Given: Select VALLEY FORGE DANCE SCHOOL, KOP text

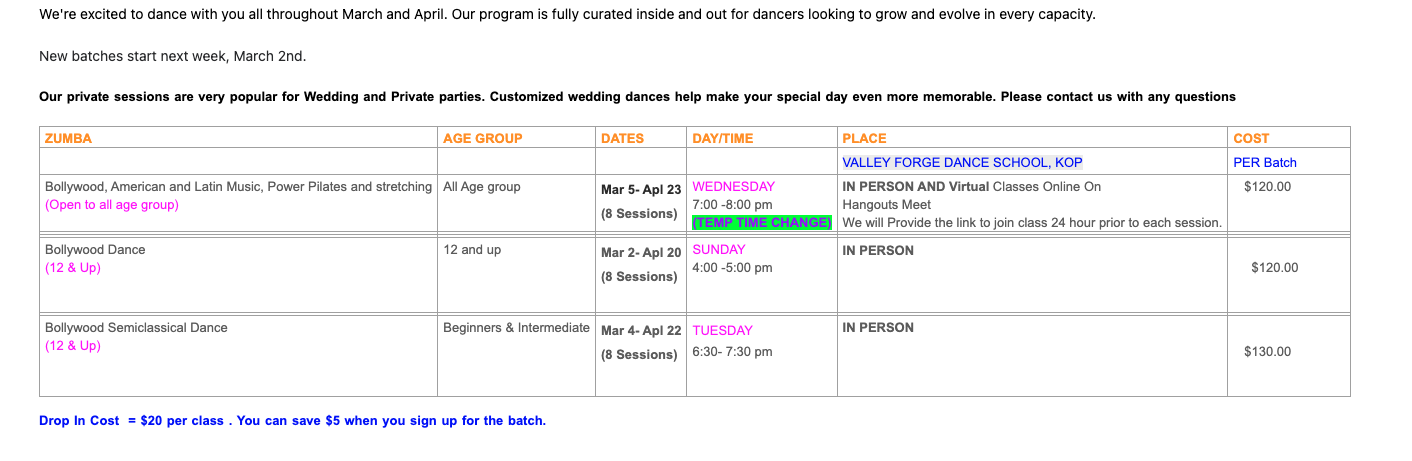Looking at the screenshot, I should (962, 162).
